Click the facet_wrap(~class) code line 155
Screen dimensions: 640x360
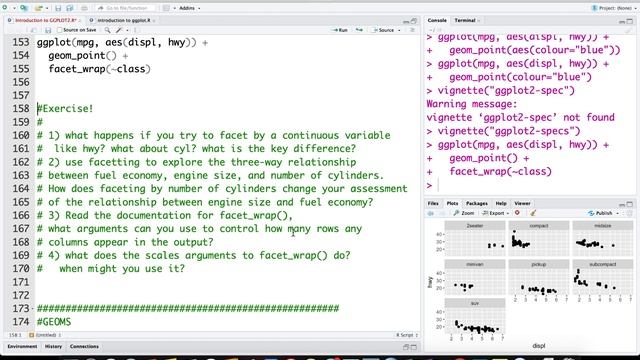[100, 69]
